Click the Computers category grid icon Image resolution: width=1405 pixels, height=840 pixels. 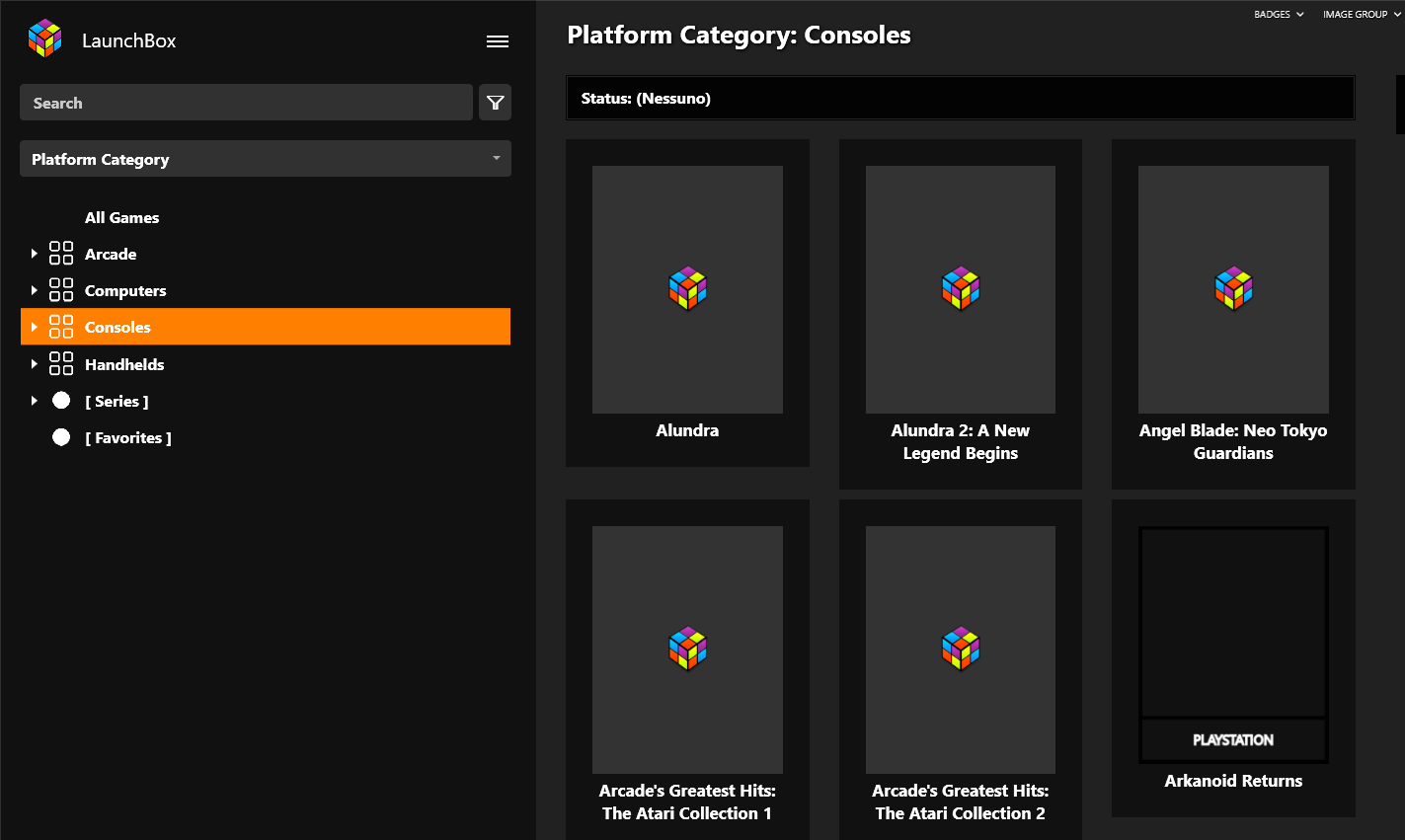point(61,290)
